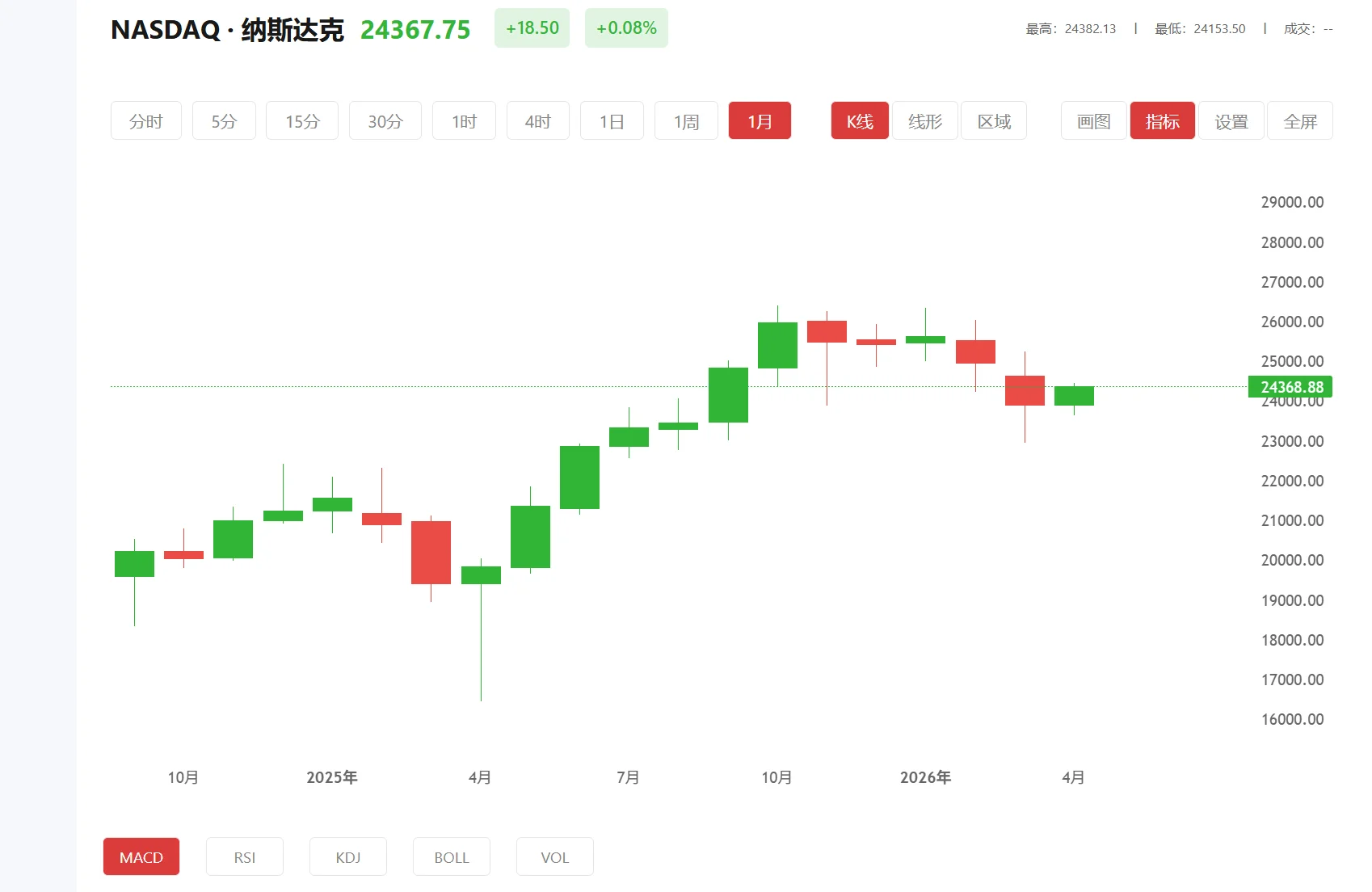Click the 24368.88 current price label
Image resolution: width=1372 pixels, height=892 pixels.
(1290, 387)
